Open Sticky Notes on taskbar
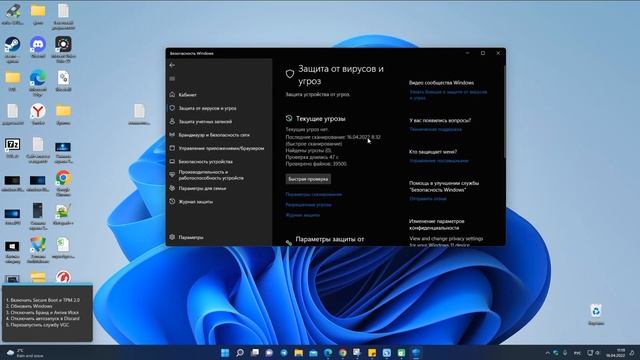The width and height of the screenshot is (640, 360). click(x=372, y=353)
